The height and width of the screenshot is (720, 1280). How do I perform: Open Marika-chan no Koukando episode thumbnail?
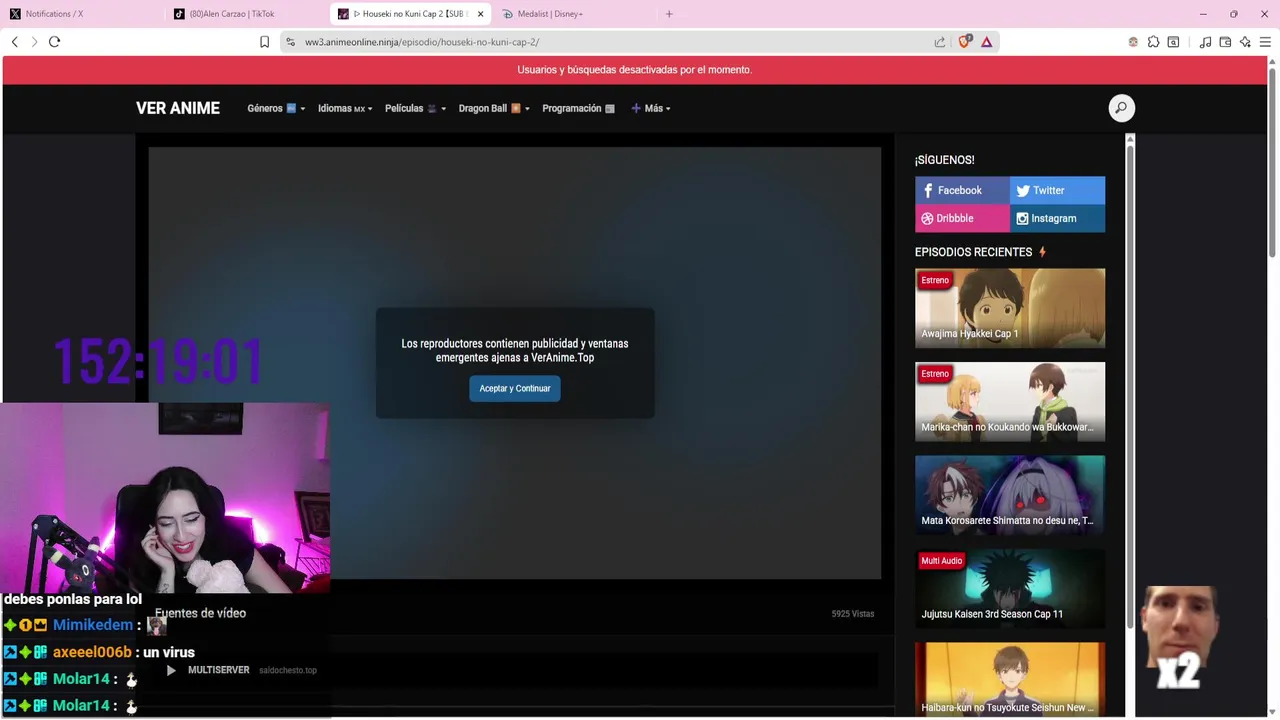click(x=1010, y=401)
